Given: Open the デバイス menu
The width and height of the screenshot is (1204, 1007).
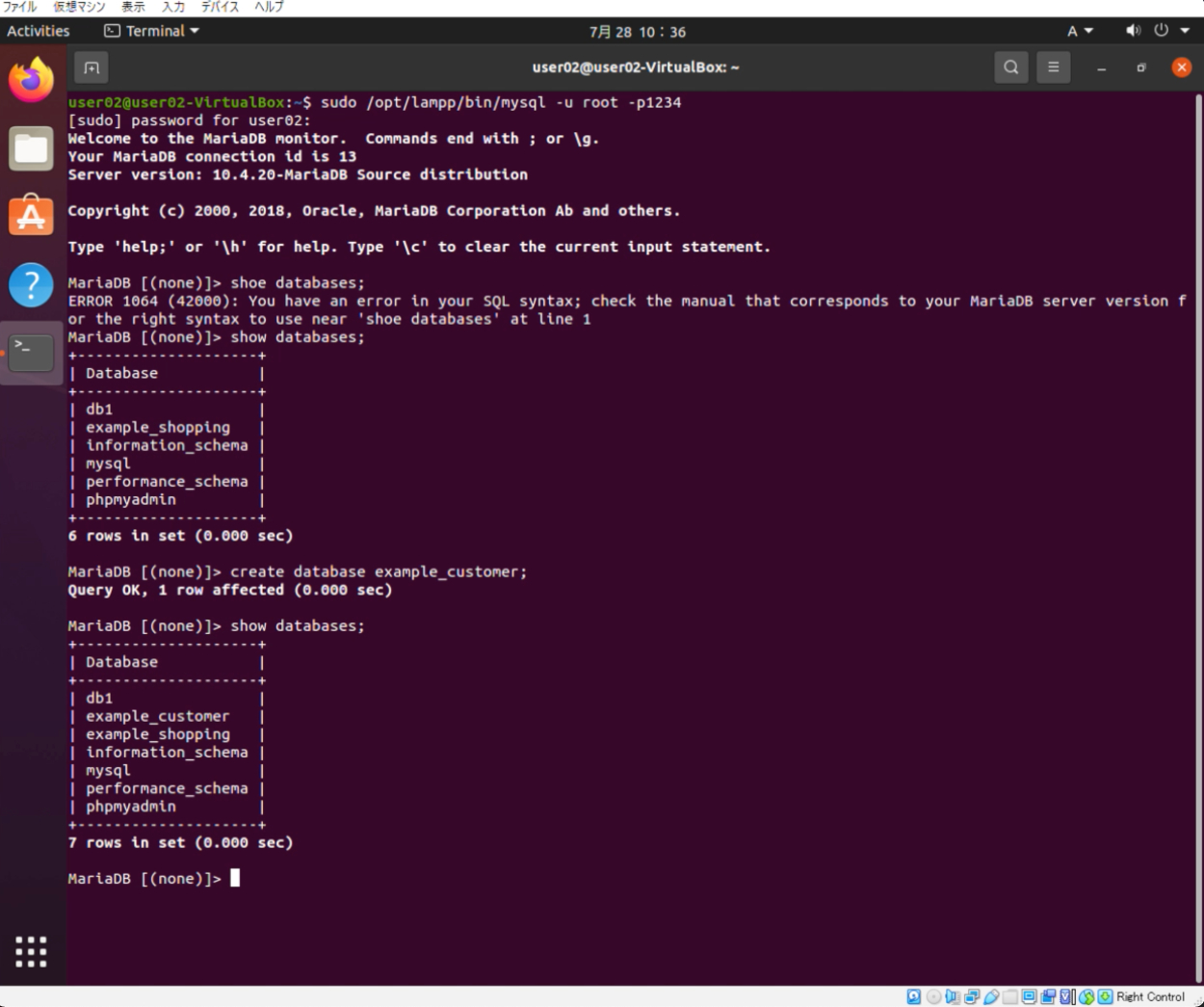Looking at the screenshot, I should 220,7.
